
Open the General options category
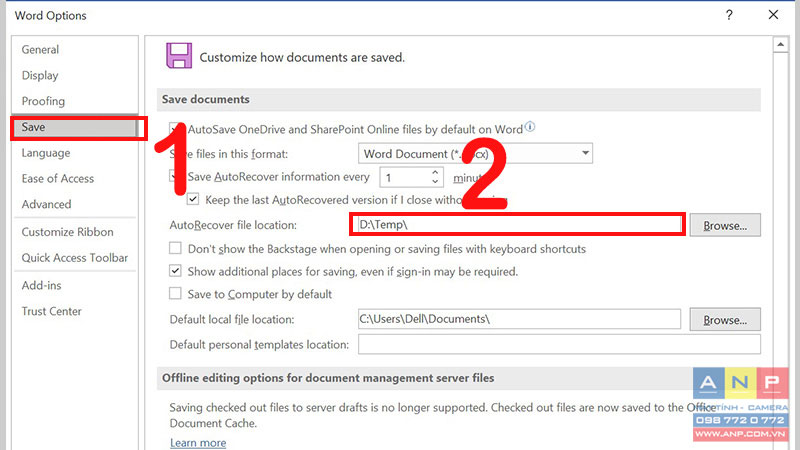(40, 49)
